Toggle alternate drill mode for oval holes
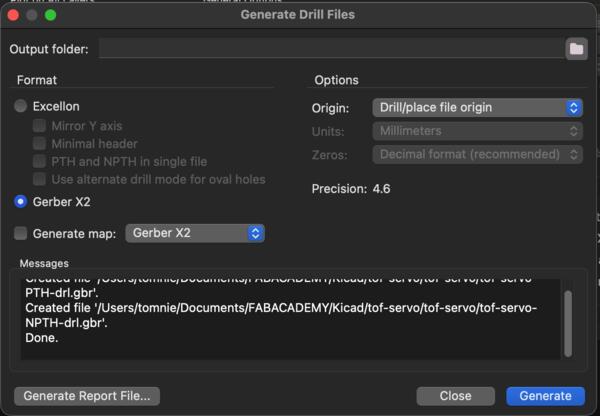600x416 pixels. [x=39, y=180]
